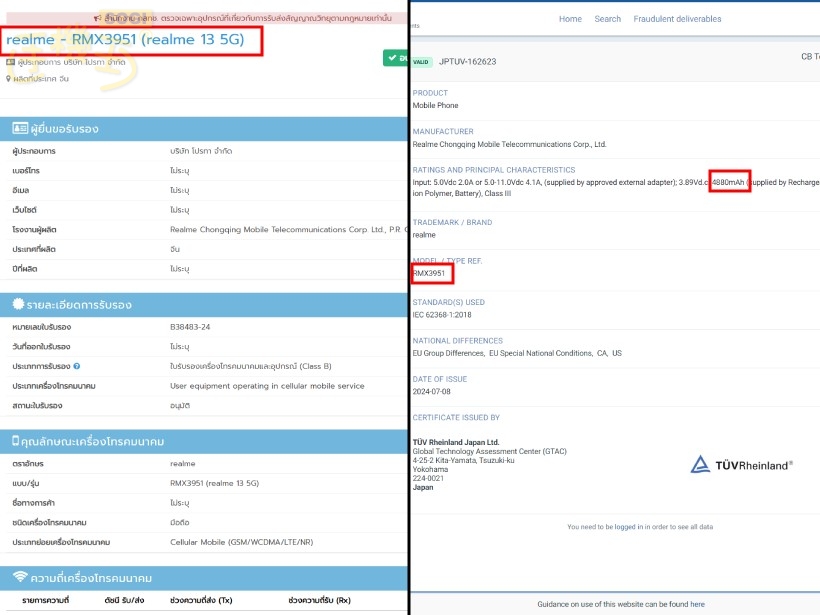
Task: Open the Search navigation link
Action: pyautogui.click(x=607, y=19)
